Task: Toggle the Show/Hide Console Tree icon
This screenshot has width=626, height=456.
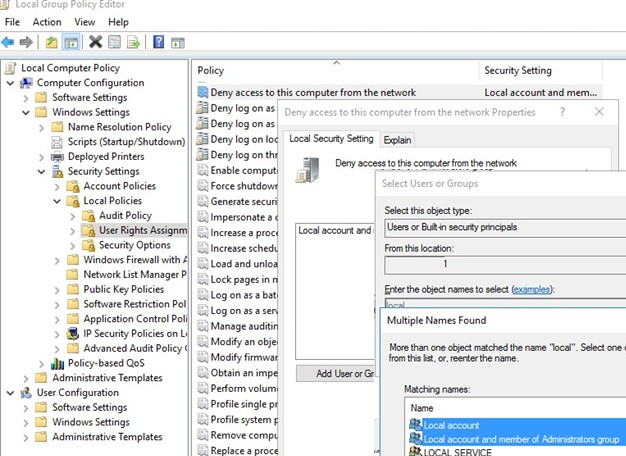Action: click(71, 42)
